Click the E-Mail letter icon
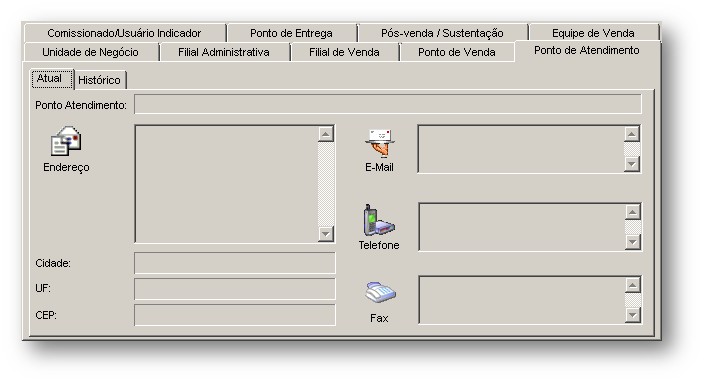The width and height of the screenshot is (704, 383). pyautogui.click(x=380, y=143)
